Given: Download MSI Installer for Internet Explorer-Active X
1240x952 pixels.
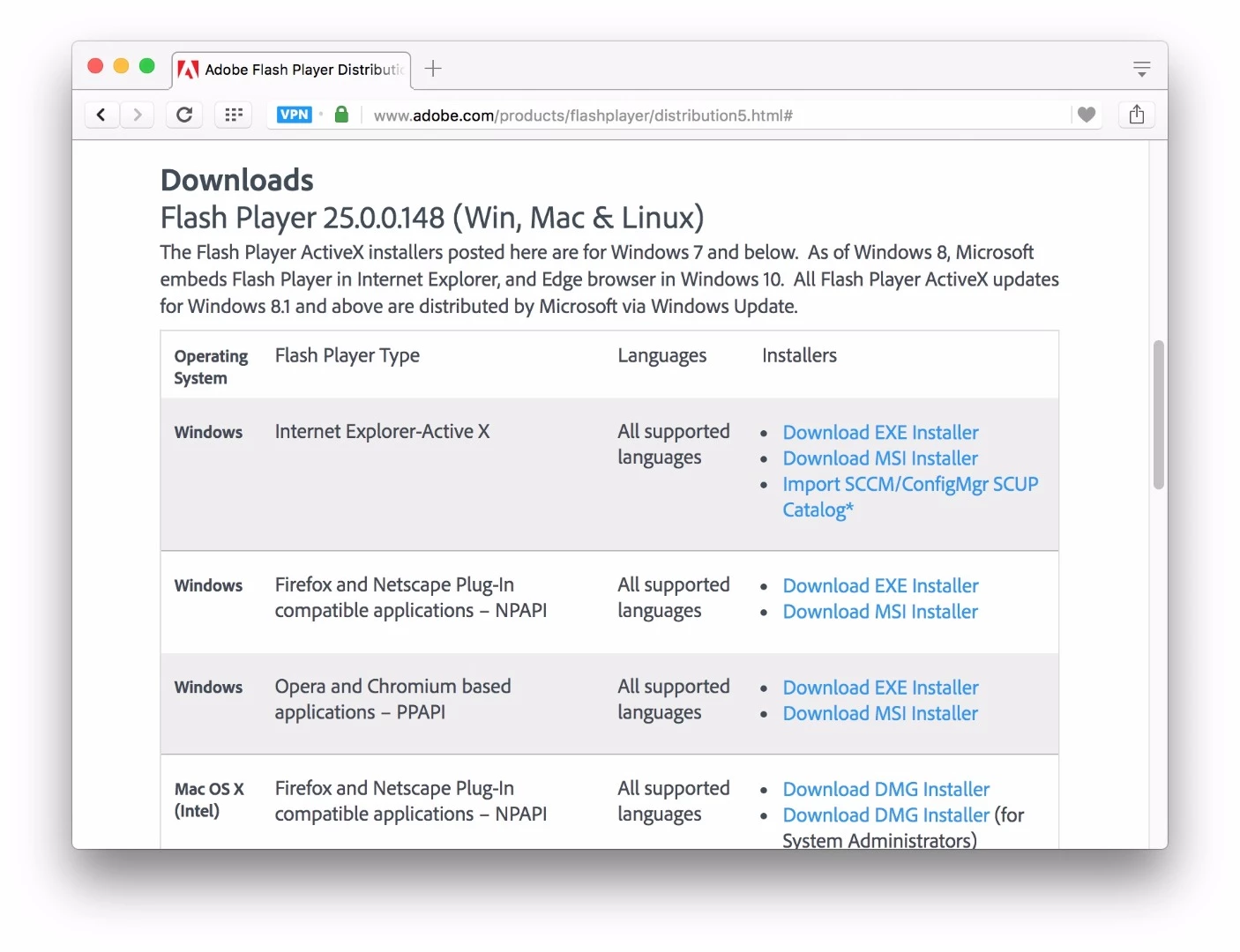Looking at the screenshot, I should pyautogui.click(x=880, y=458).
